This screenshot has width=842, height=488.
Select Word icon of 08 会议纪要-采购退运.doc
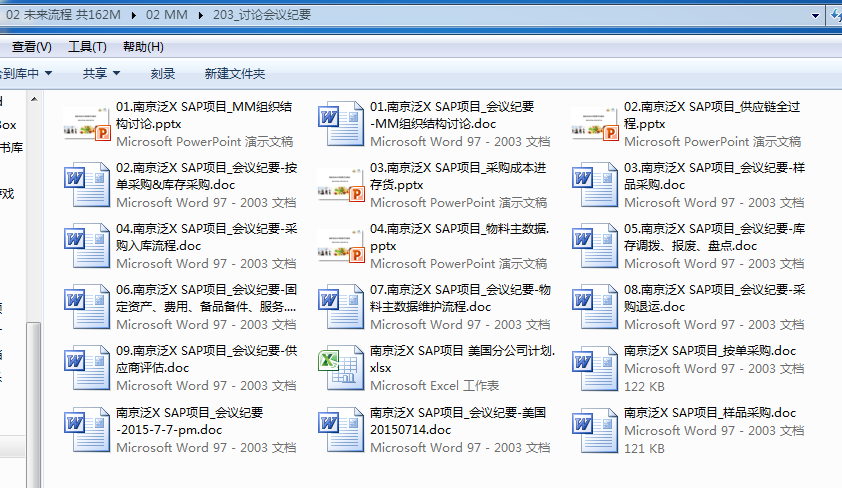(594, 307)
